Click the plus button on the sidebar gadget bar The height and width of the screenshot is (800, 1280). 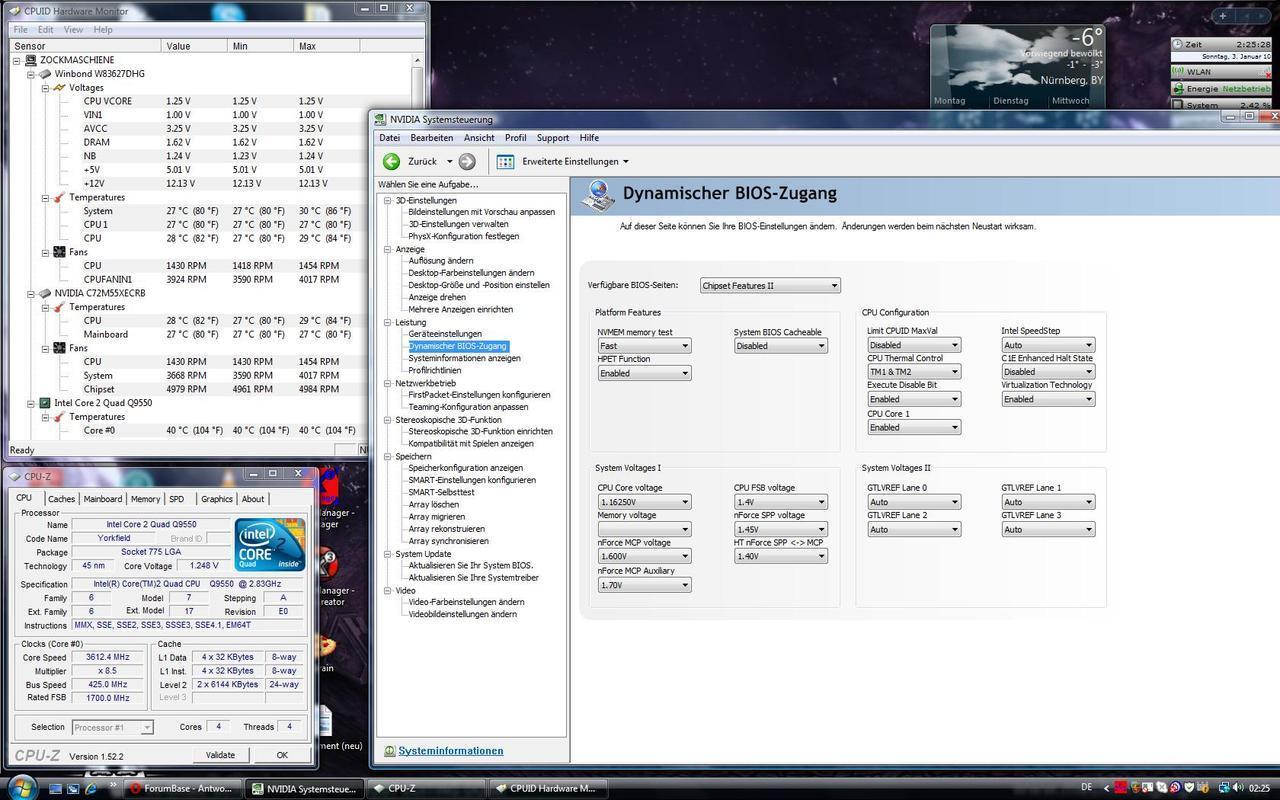click(x=1223, y=16)
